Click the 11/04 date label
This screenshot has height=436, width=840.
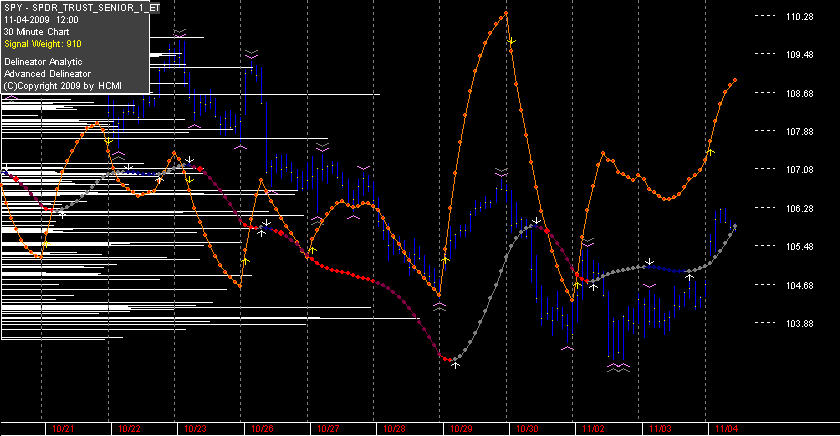coord(727,429)
